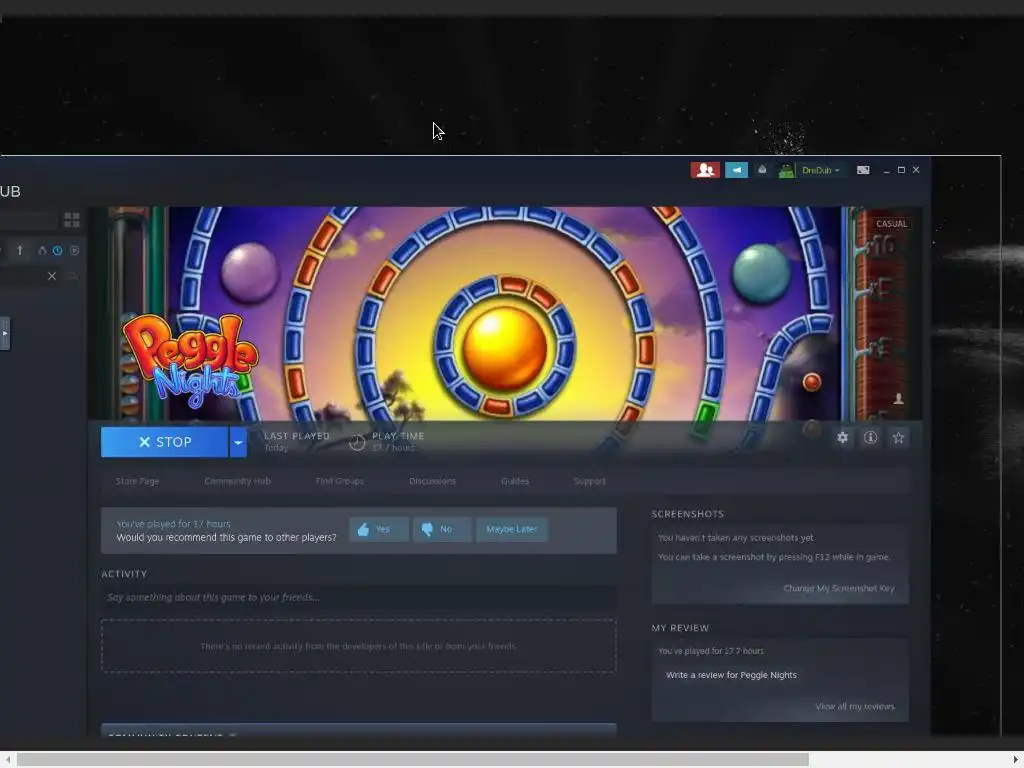Stop the running Peggle Nights game
Image resolution: width=1024 pixels, height=768 pixels.
(x=165, y=442)
